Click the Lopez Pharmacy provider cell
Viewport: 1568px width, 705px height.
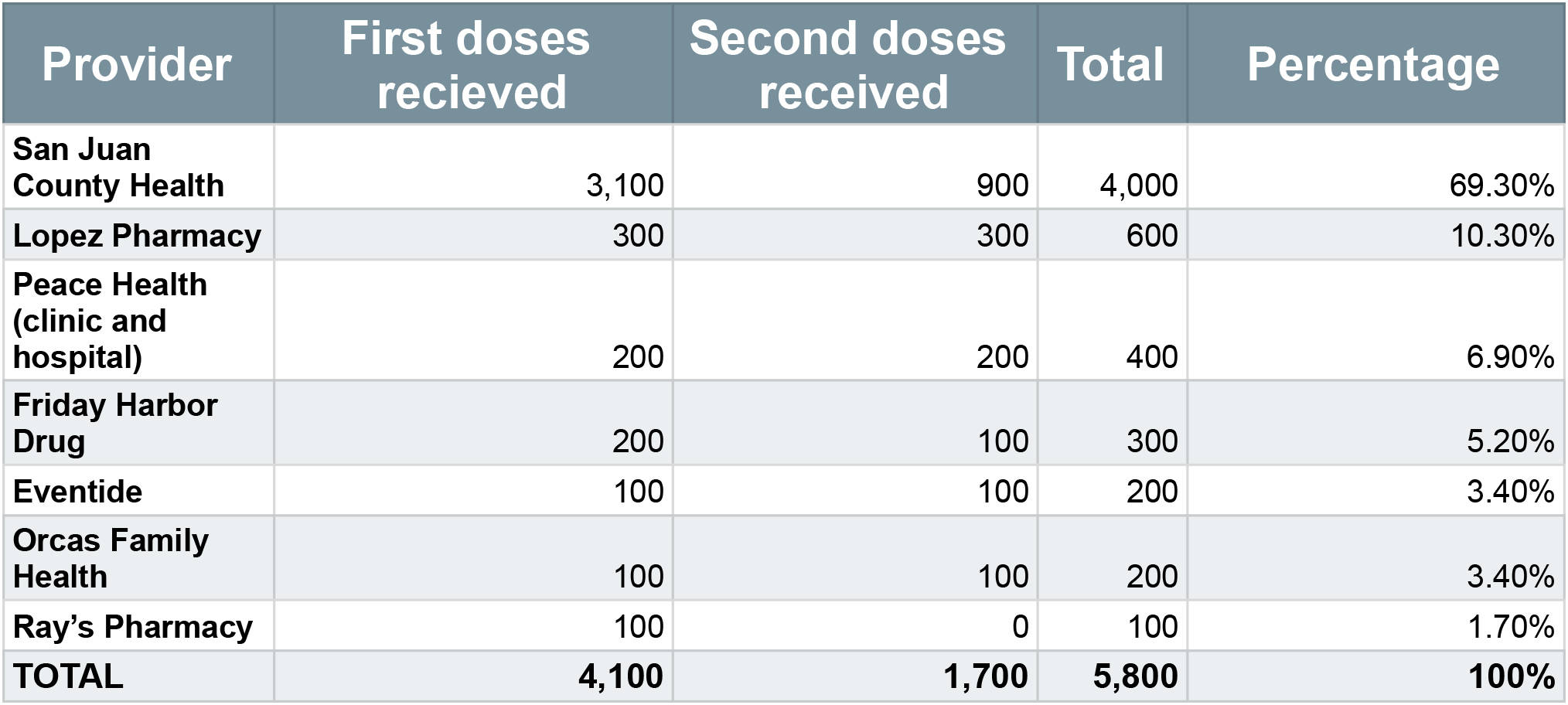coord(137,236)
